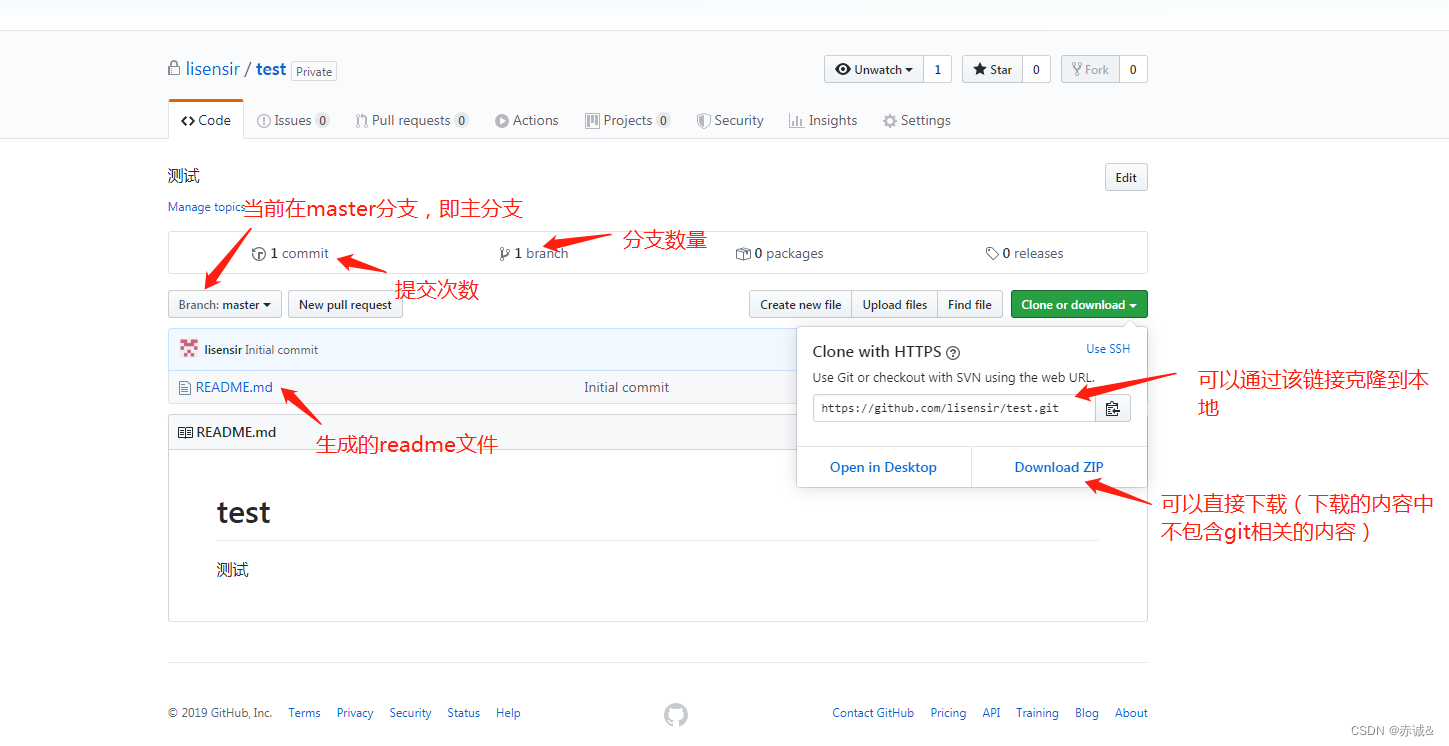Viewport: 1449px width, 746px height.
Task: Click the Manage topics link
Action: pyautogui.click(x=207, y=207)
